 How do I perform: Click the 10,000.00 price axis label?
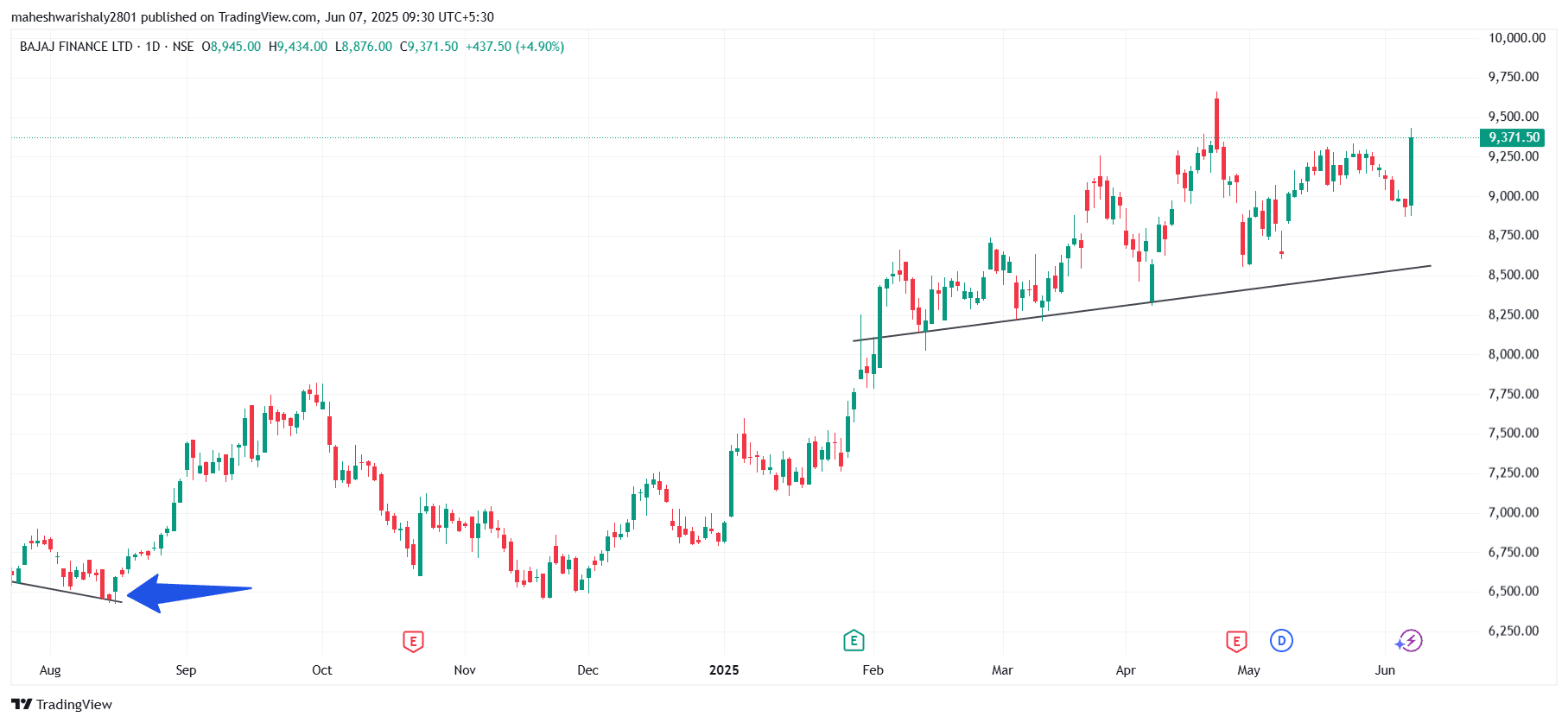pyautogui.click(x=1517, y=38)
